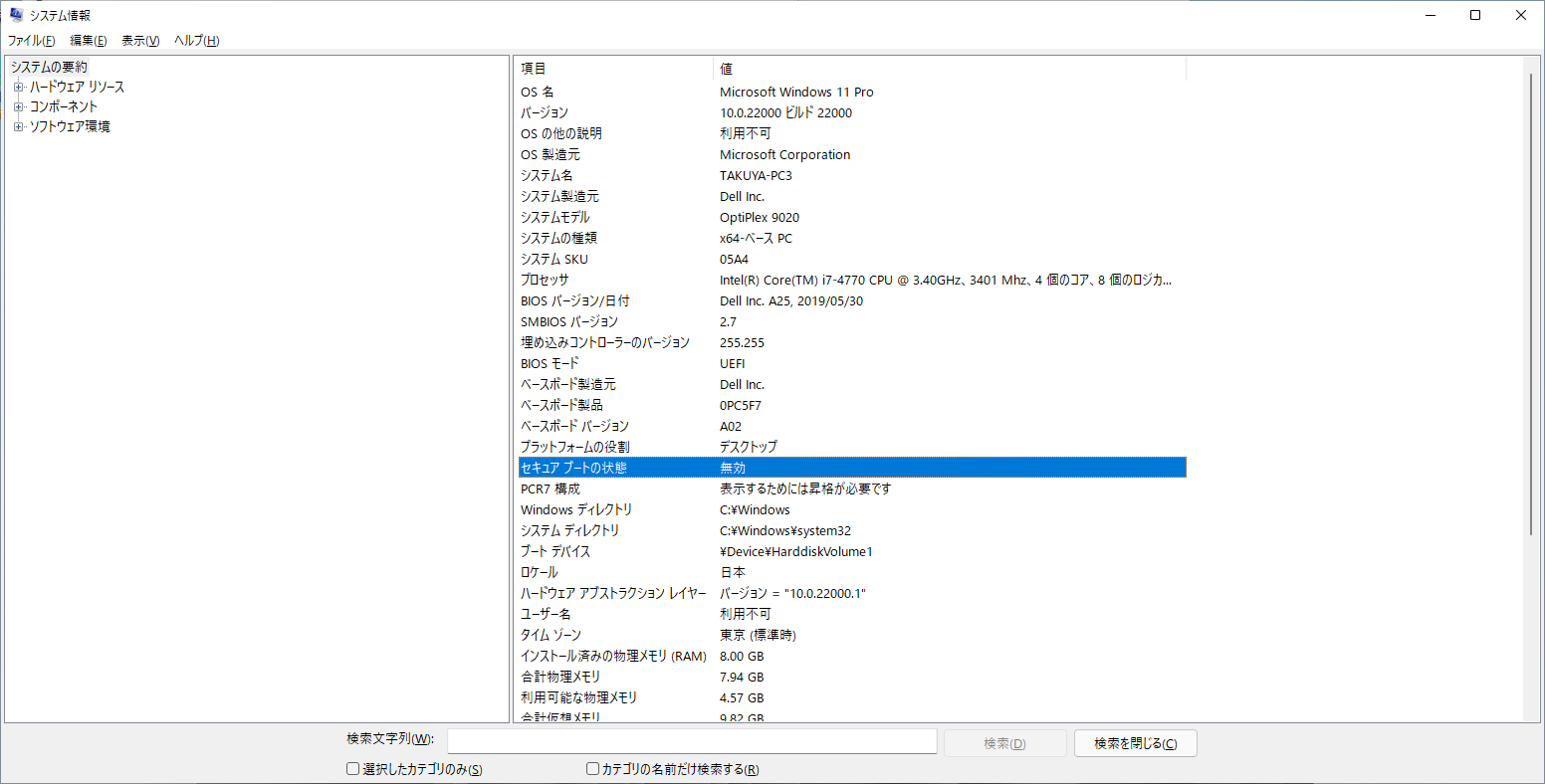Screen dimensions: 1545x784
Task: Click the highlighted セキュア ブートの状態 row
Action: 851,468
